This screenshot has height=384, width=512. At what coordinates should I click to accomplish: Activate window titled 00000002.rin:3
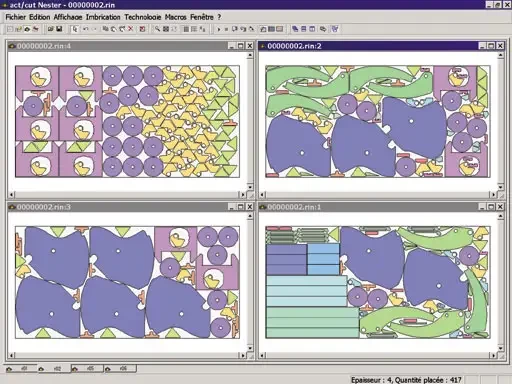click(117, 207)
